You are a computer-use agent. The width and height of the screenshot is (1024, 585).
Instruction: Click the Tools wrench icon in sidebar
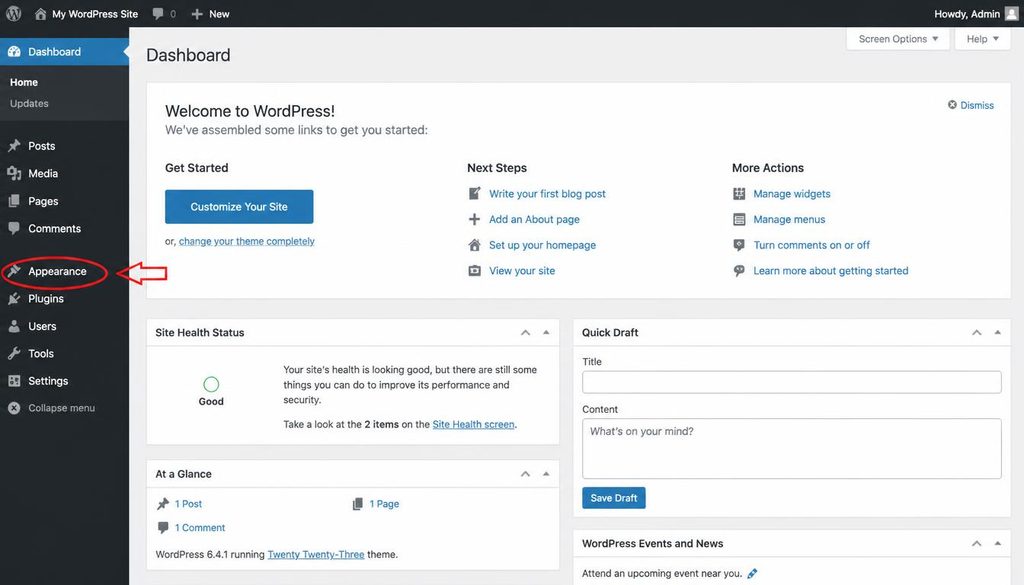[14, 353]
